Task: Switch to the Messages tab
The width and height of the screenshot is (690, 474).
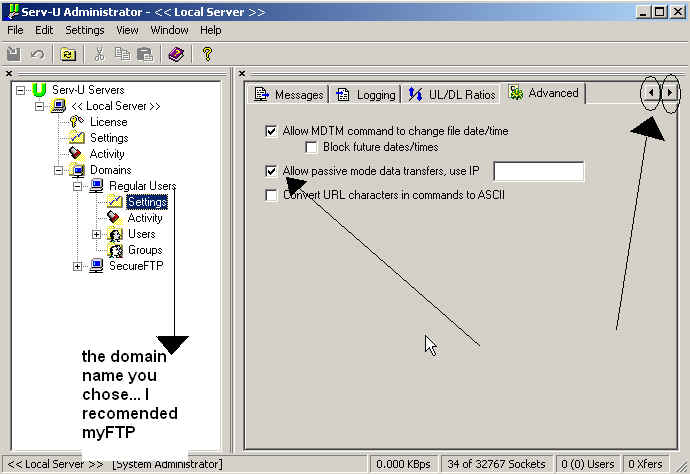Action: (289, 94)
